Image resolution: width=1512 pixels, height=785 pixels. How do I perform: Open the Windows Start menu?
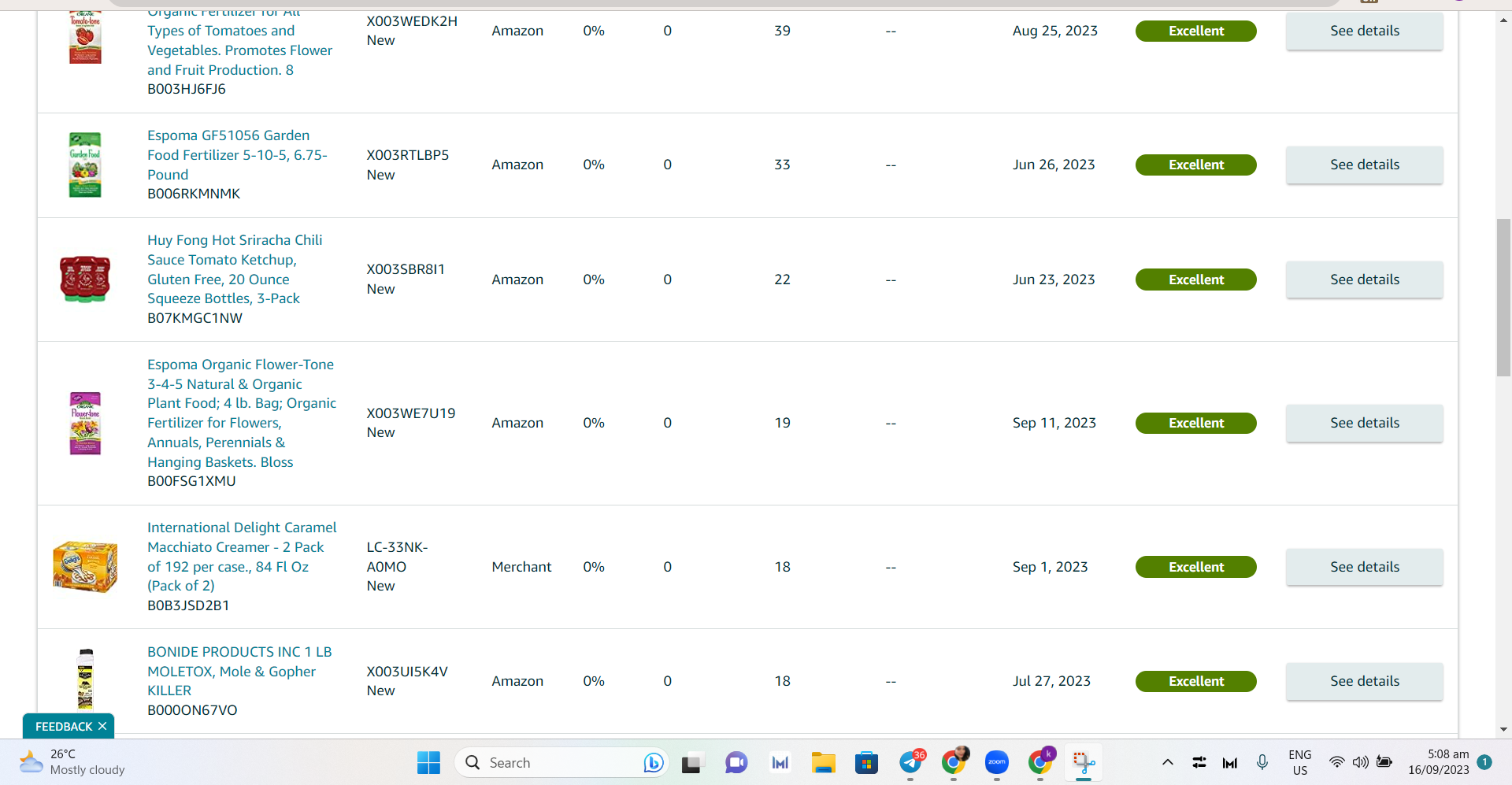(x=428, y=762)
